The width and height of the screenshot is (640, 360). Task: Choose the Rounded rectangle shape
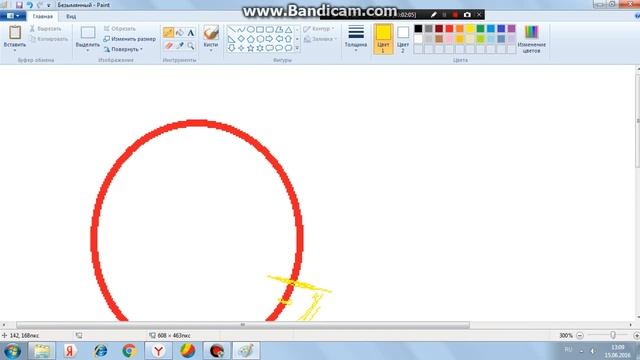[x=269, y=29]
